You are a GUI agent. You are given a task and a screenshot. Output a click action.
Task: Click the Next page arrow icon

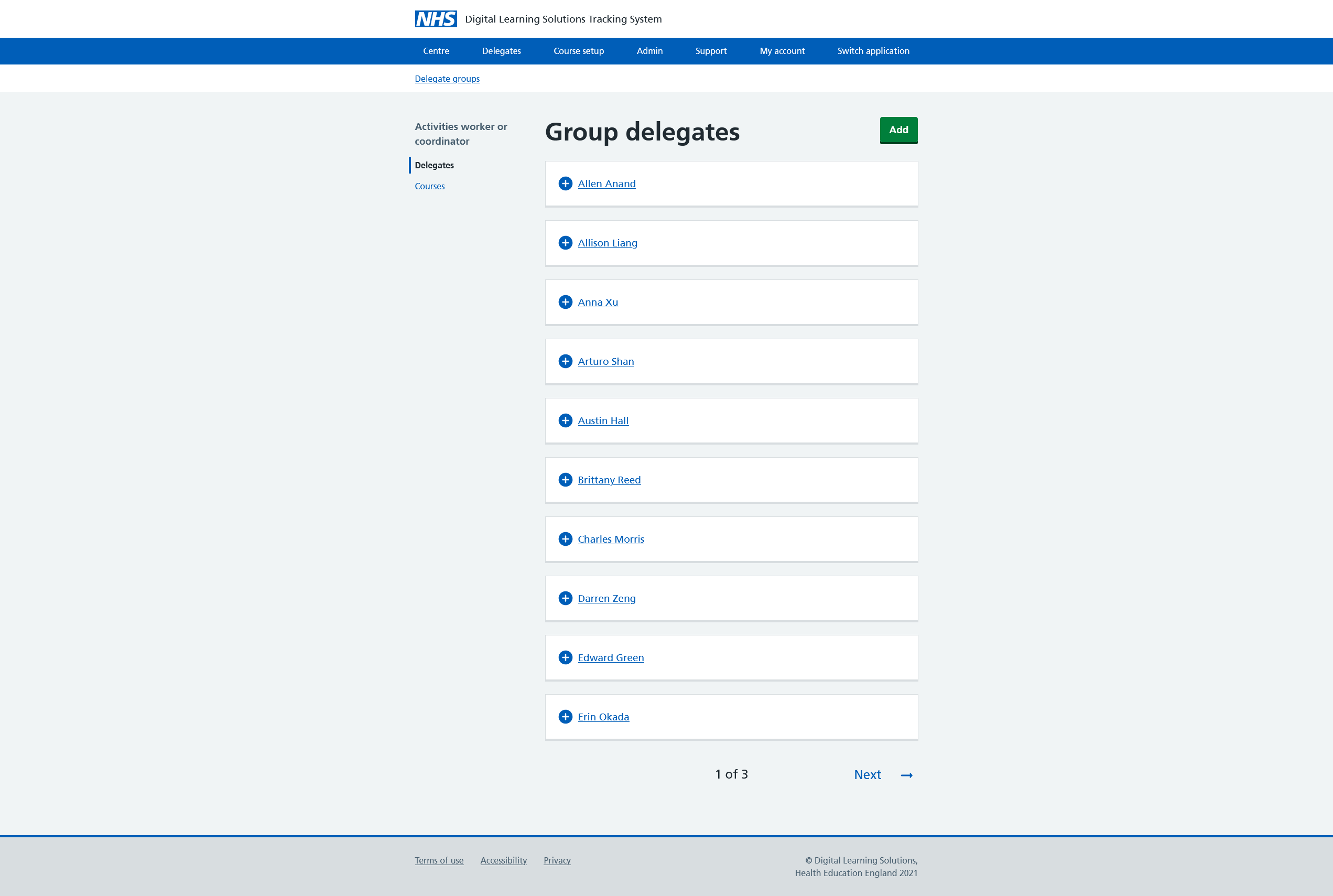(906, 775)
